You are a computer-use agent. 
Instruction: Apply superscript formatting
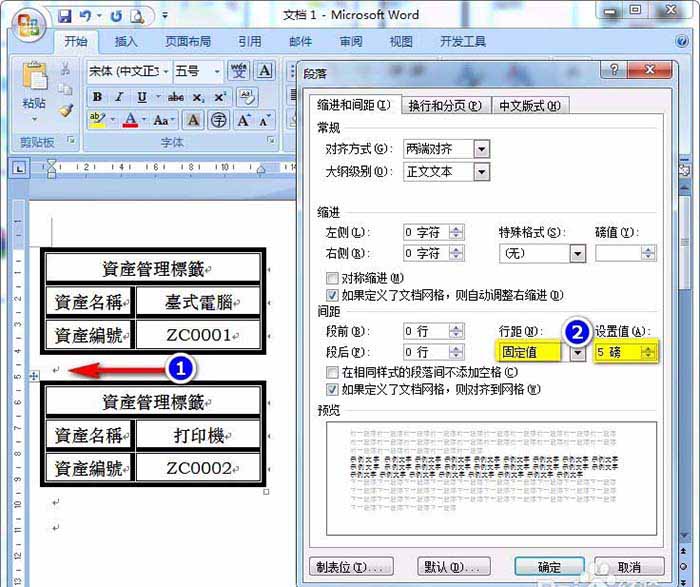tap(220, 97)
